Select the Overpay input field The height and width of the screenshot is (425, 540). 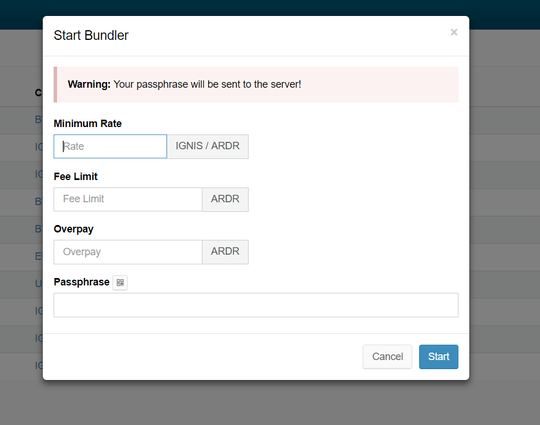pos(128,252)
